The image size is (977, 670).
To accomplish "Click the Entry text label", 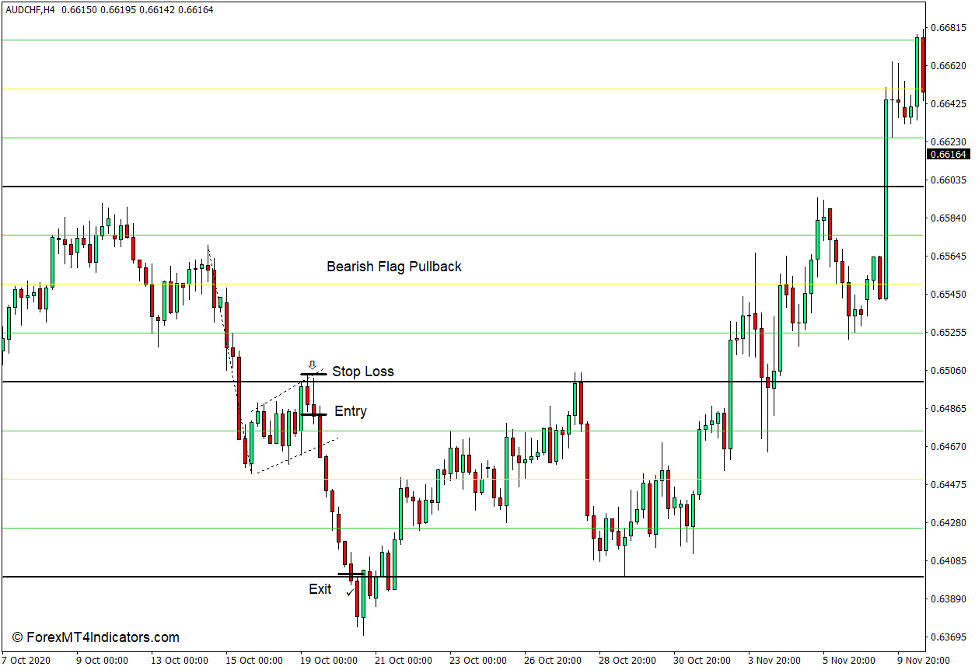I will (x=350, y=411).
